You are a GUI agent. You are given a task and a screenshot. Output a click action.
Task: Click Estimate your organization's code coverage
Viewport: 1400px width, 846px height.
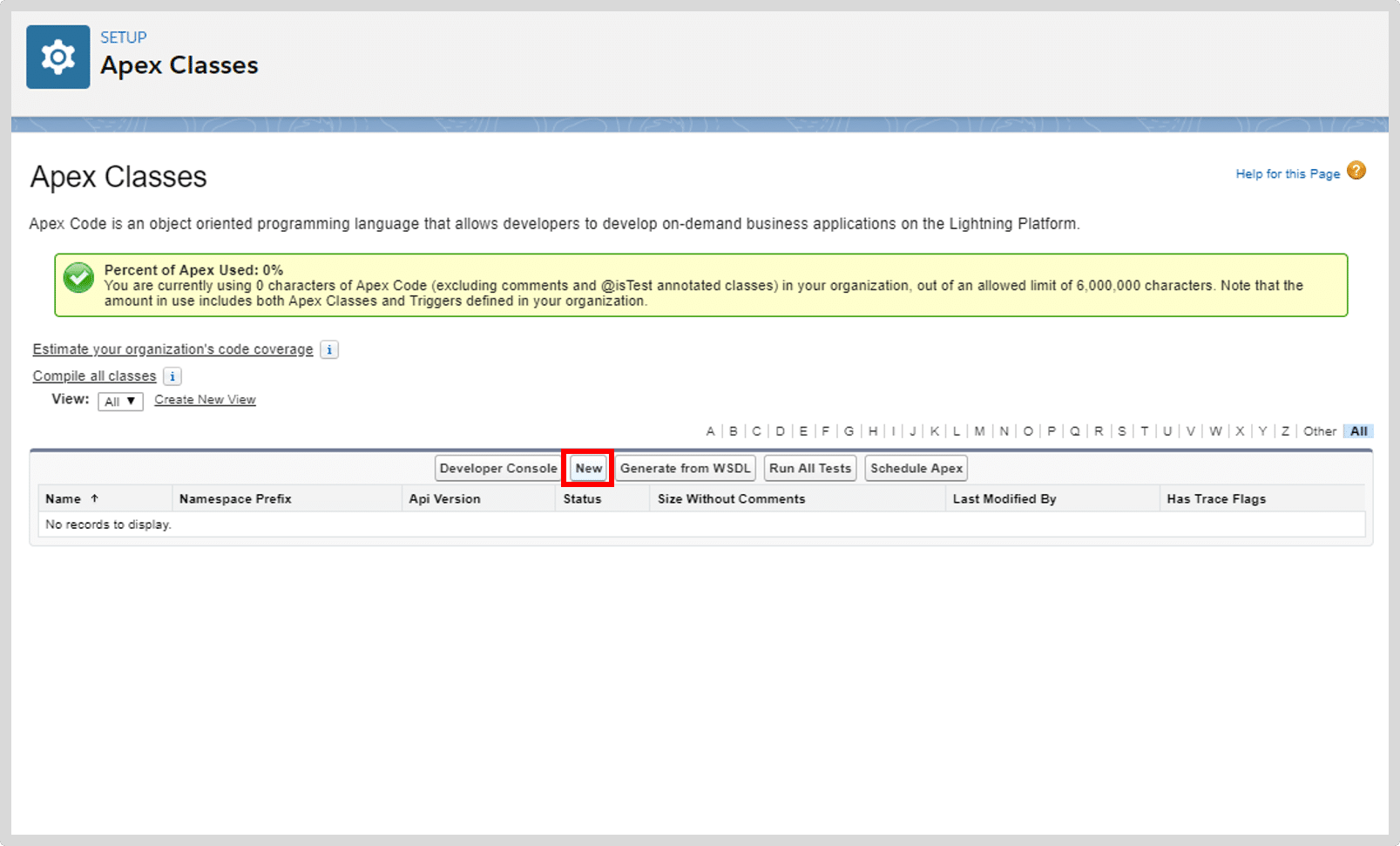(x=172, y=349)
